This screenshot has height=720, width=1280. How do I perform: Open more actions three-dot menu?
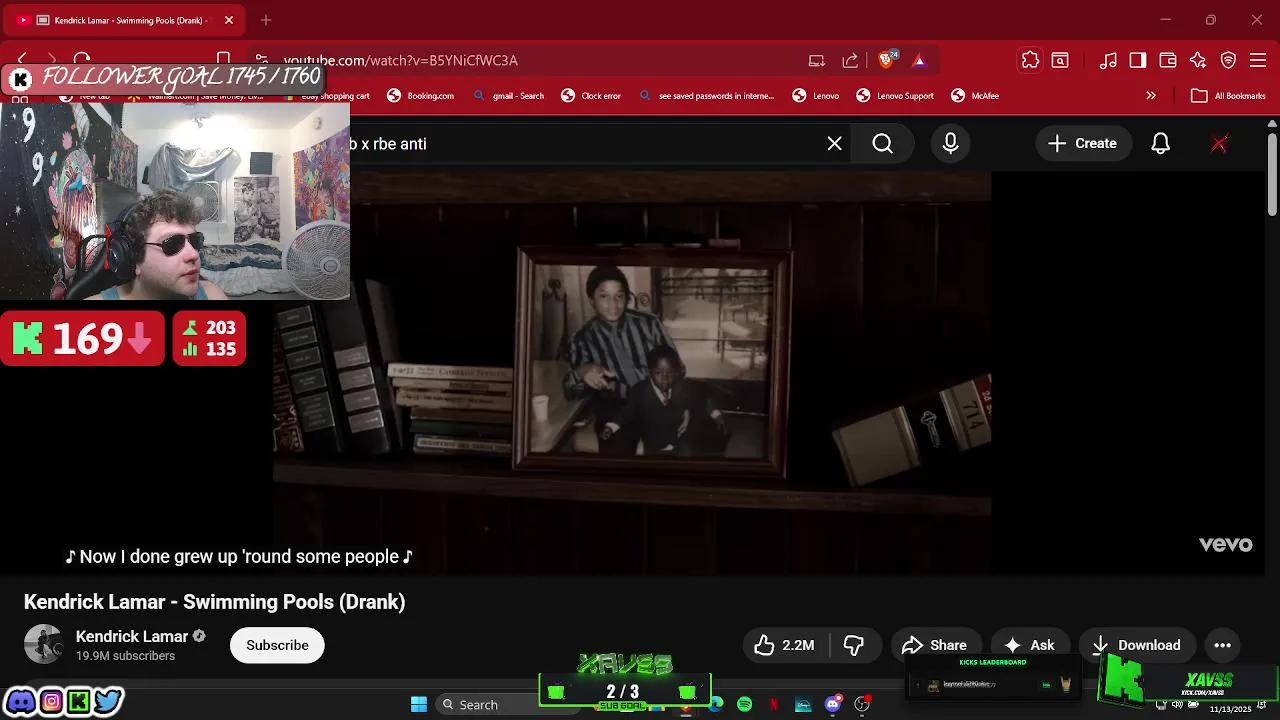[1222, 645]
